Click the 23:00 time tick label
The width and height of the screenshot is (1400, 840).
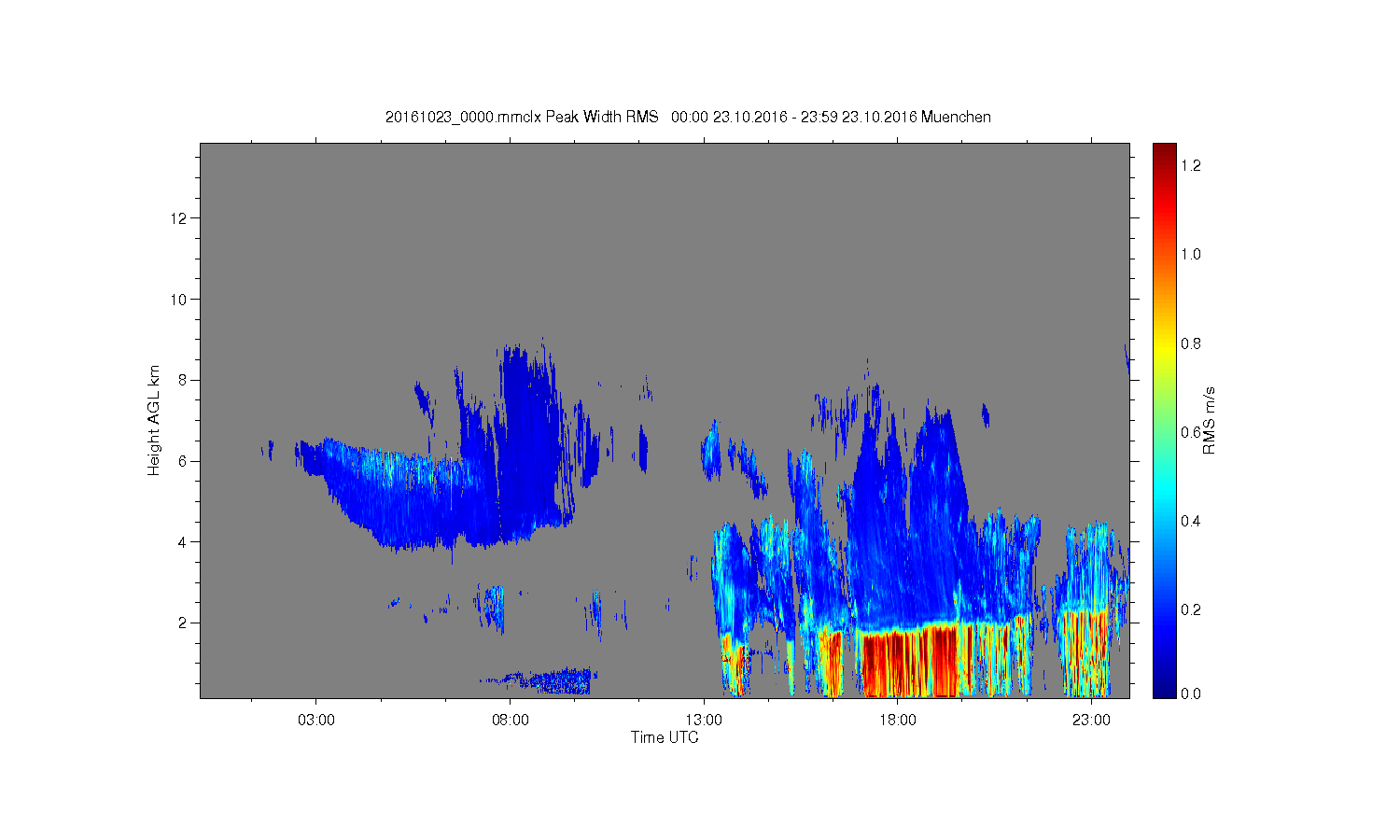pyautogui.click(x=1091, y=721)
